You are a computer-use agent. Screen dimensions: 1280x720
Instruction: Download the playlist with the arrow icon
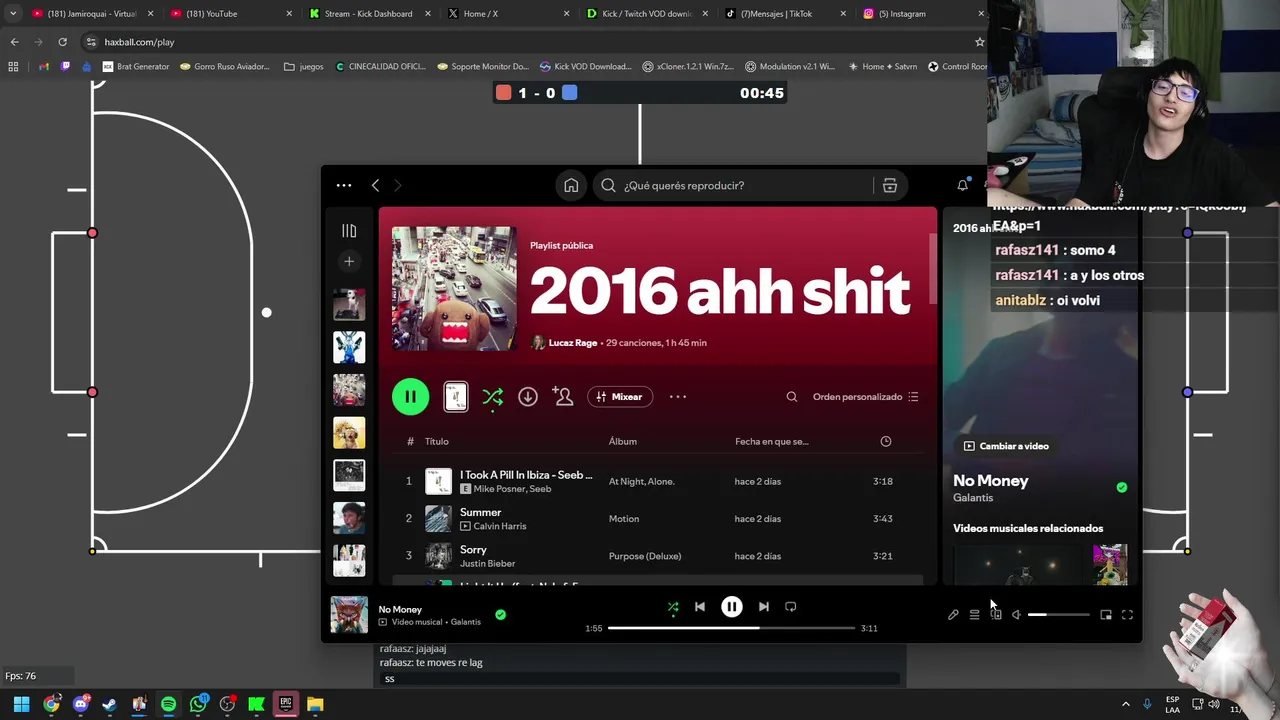click(528, 397)
